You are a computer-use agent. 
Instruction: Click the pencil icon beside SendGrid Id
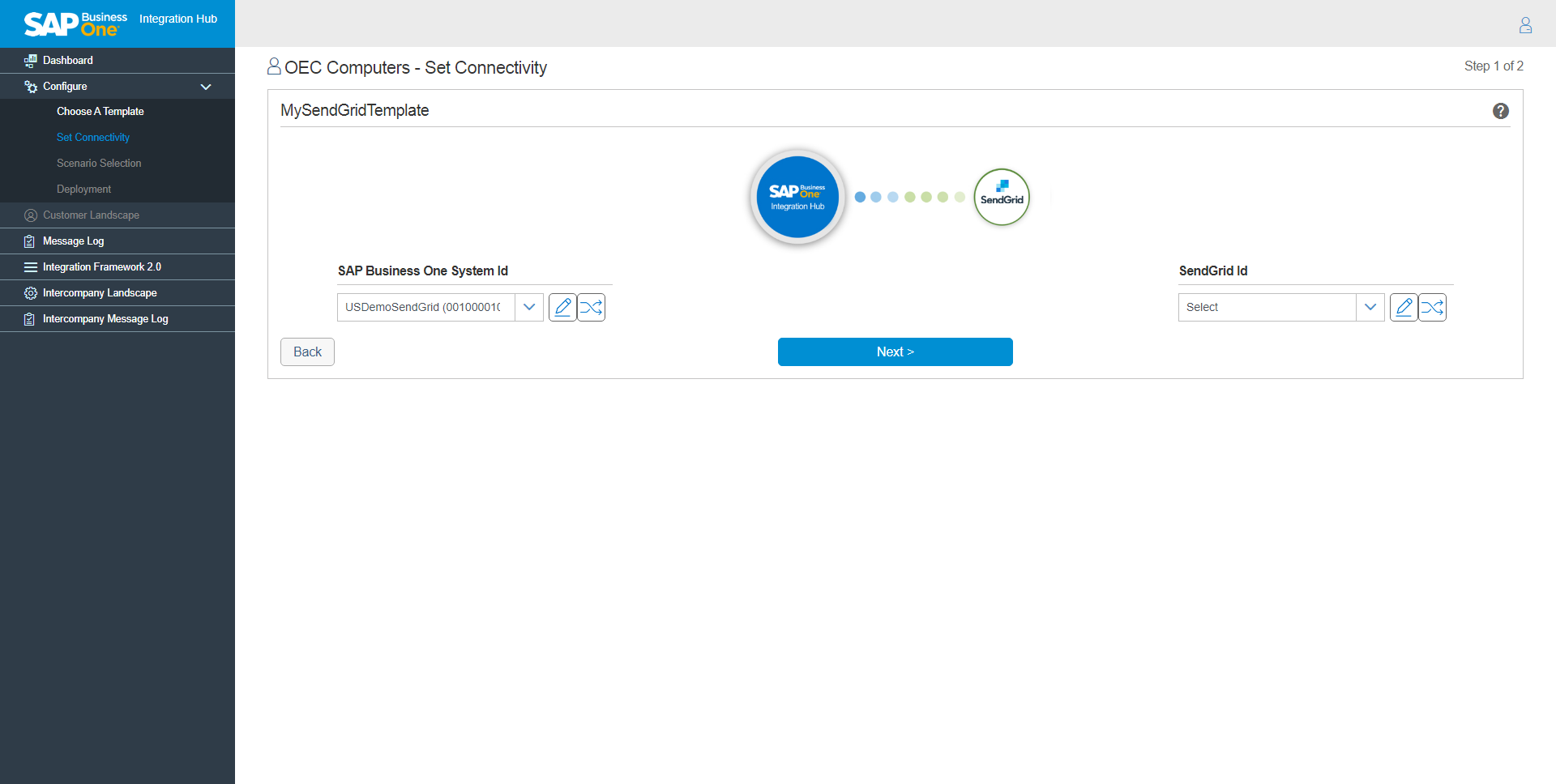[1404, 307]
